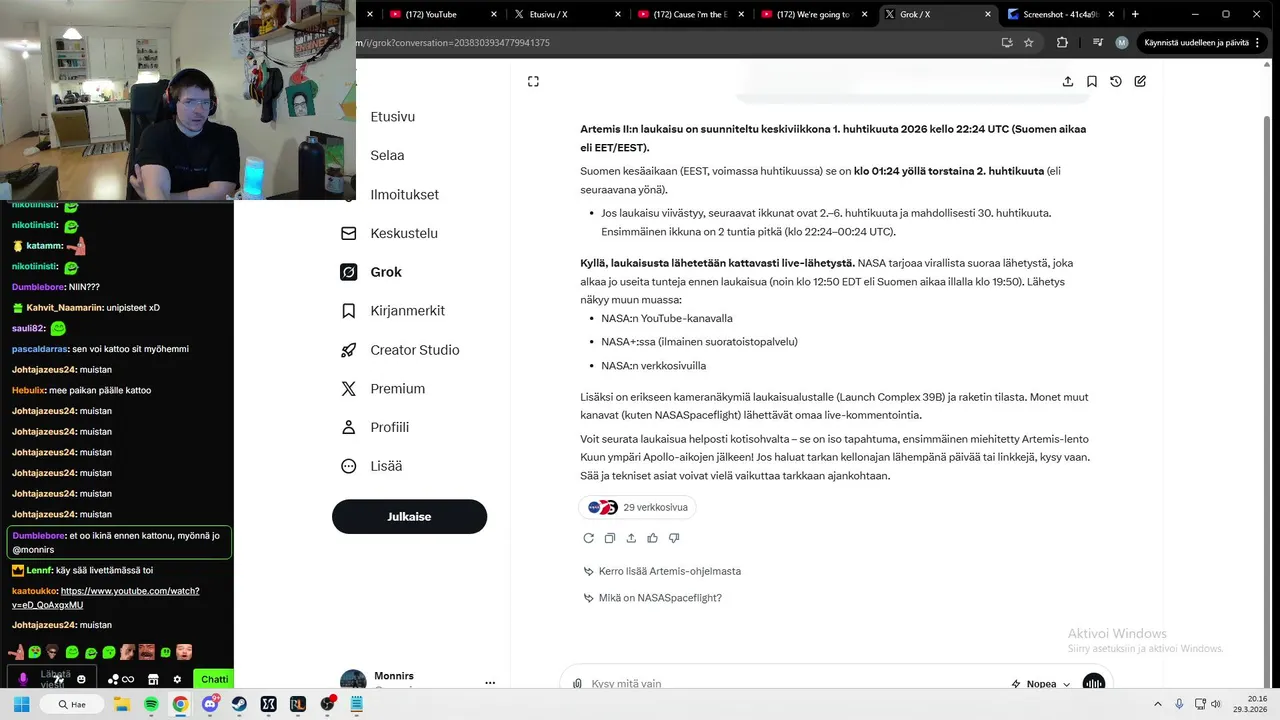This screenshot has height=720, width=1280.
Task: Expand Grok chat to fullscreen view
Action: click(x=533, y=82)
